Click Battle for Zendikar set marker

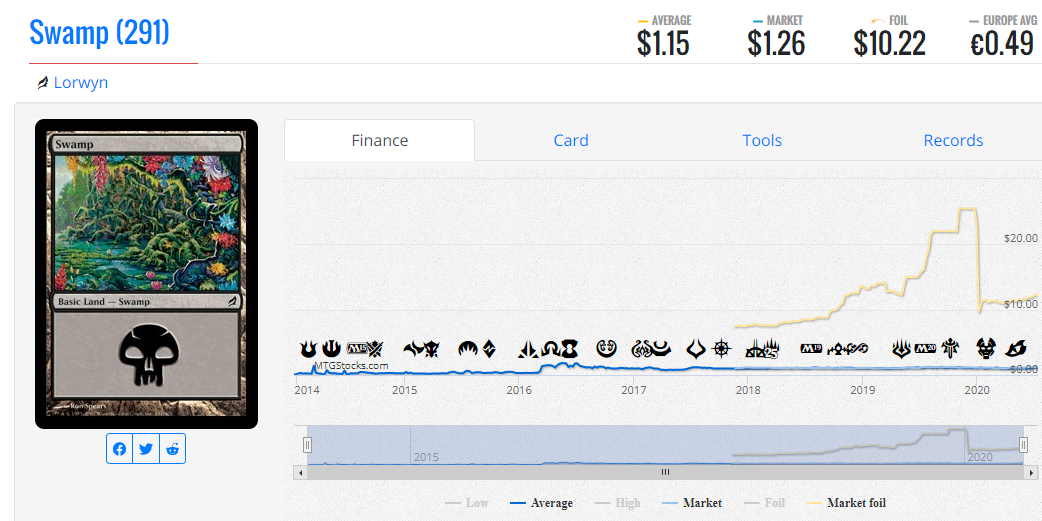490,348
